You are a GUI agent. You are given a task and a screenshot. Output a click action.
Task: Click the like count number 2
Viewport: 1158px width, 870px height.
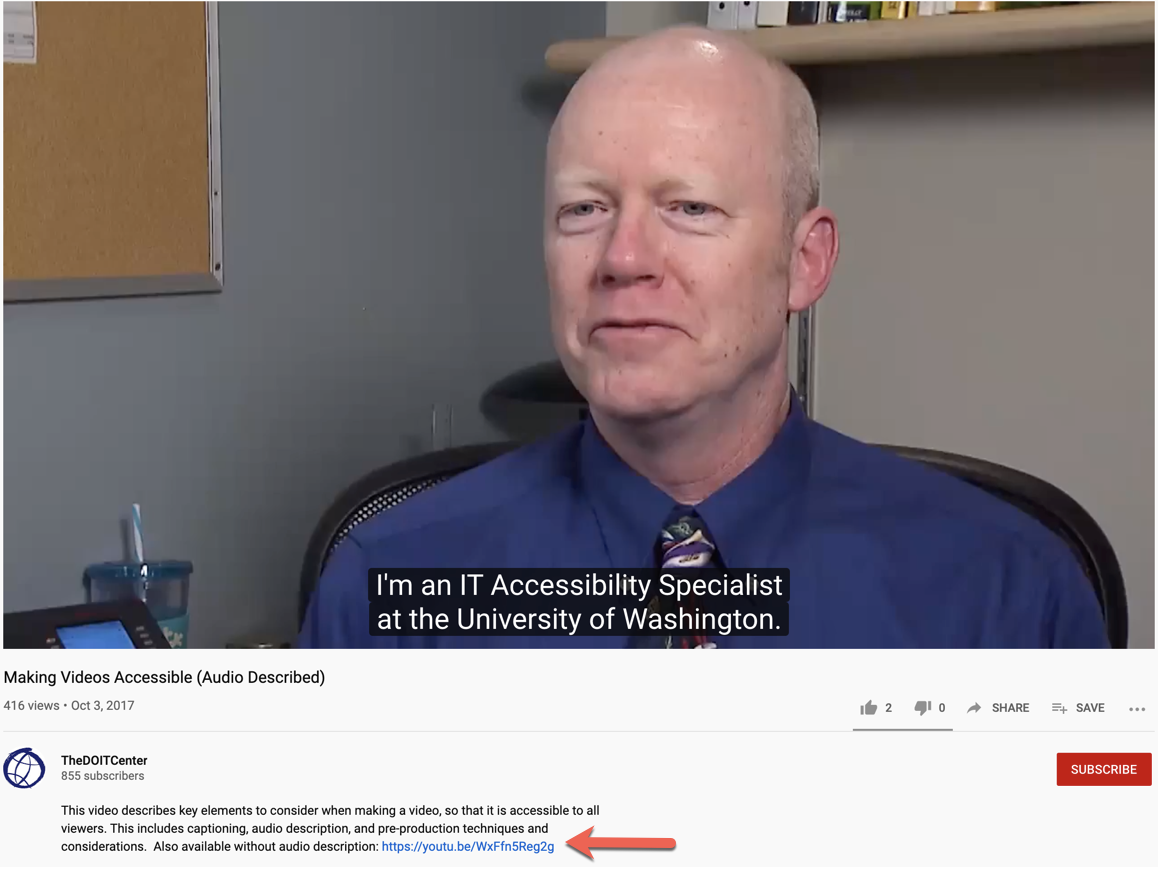[x=888, y=708]
